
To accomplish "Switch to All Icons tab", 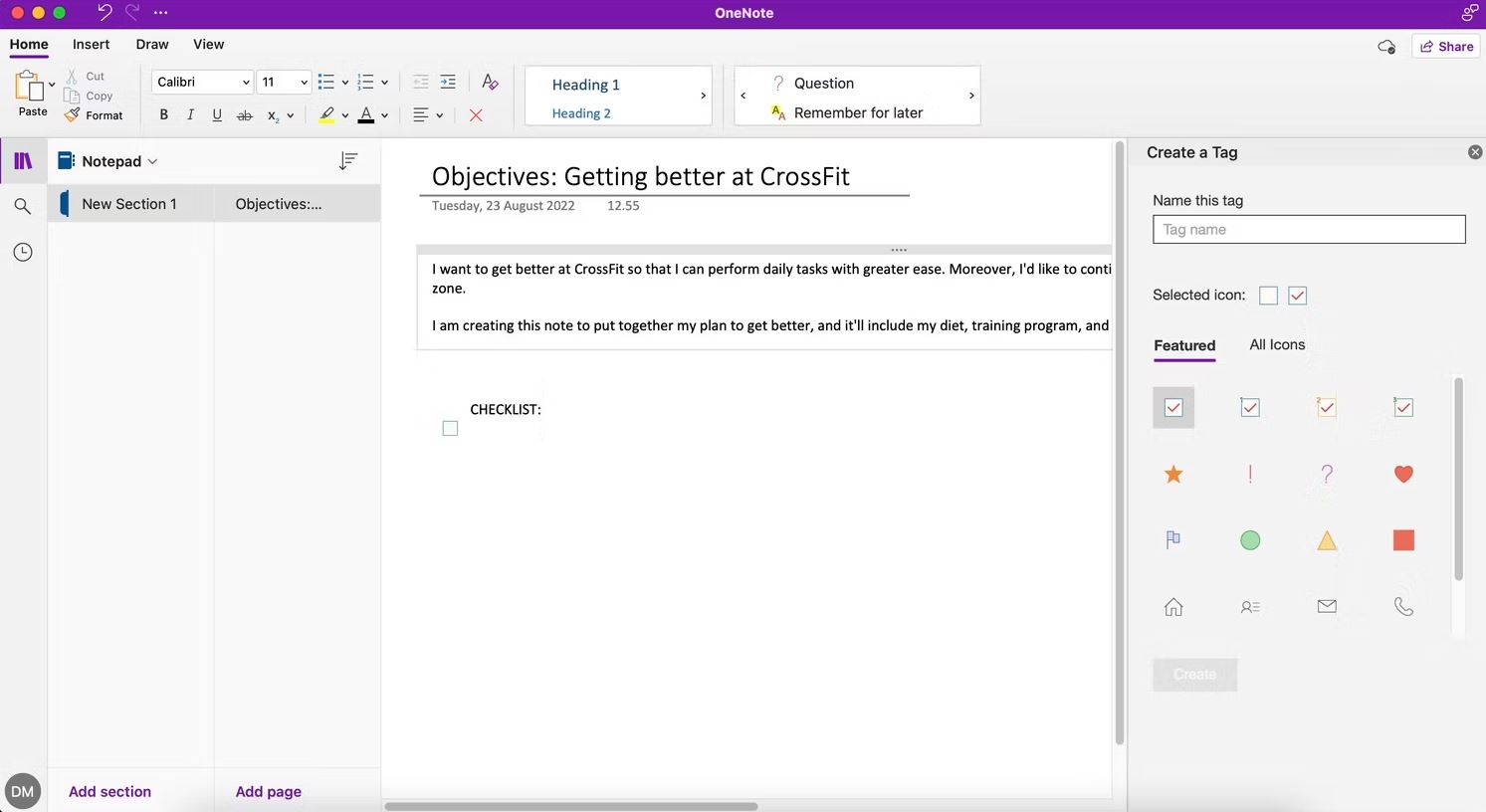I will coord(1277,344).
